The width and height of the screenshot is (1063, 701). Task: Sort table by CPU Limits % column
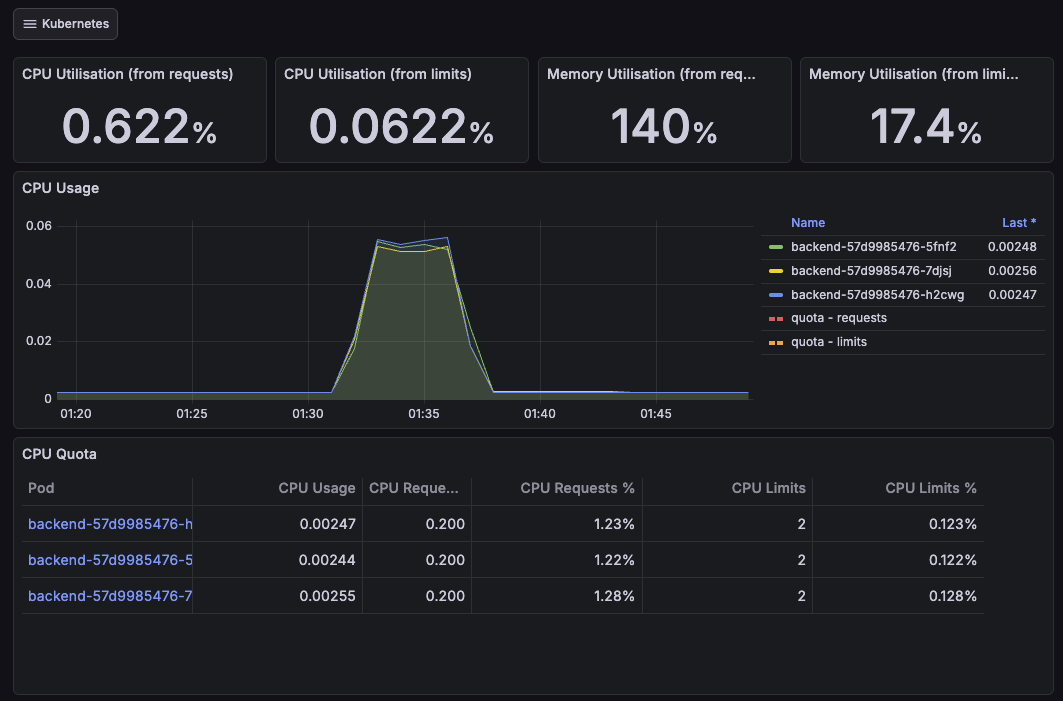(930, 488)
